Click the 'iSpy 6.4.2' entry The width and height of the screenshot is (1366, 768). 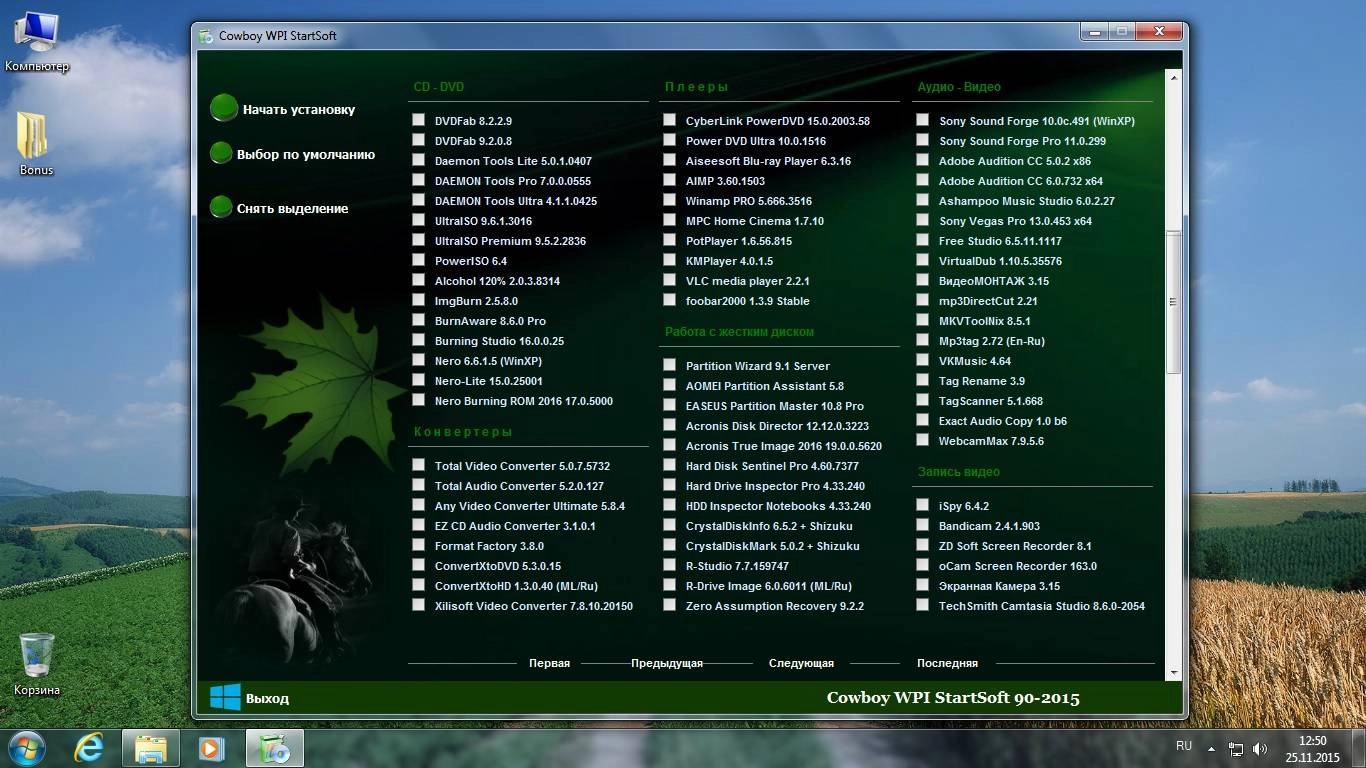click(963, 506)
